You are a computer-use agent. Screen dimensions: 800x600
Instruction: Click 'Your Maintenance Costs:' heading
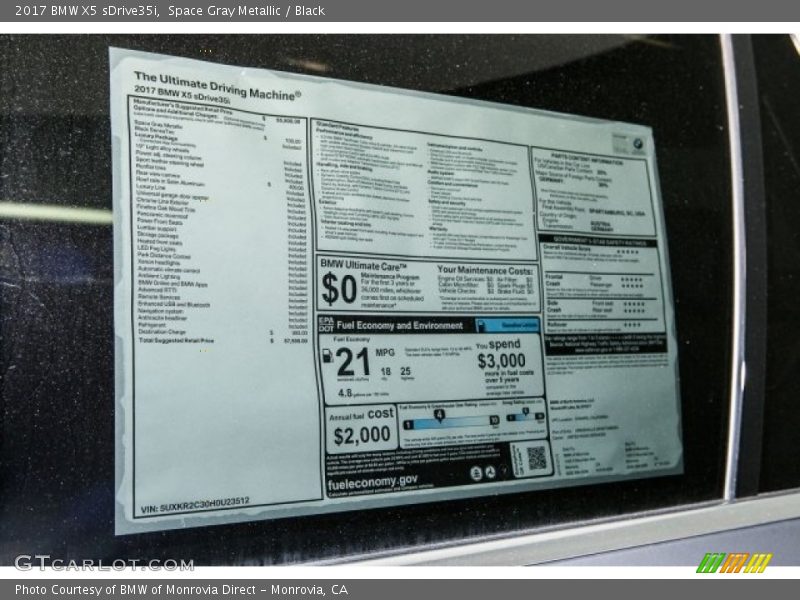(484, 270)
